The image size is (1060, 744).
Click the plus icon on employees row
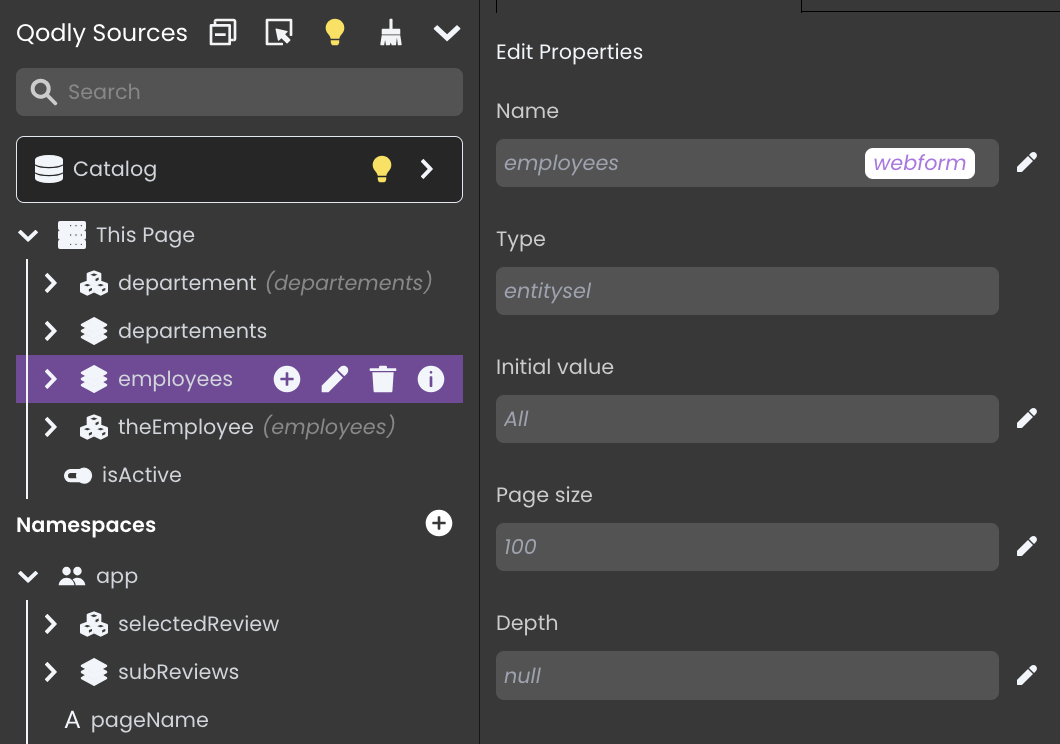coord(287,379)
